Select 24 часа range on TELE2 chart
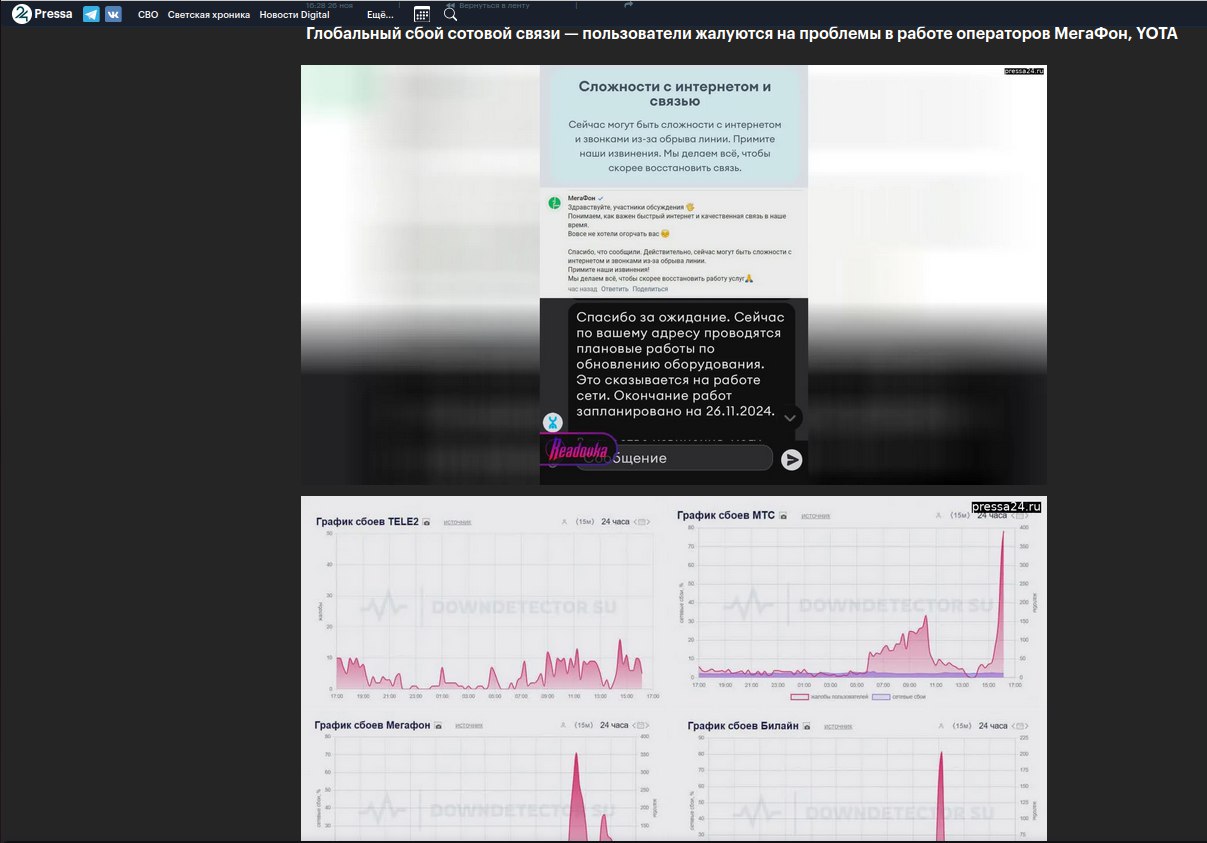Screen dimensions: 1207x843 615,521
